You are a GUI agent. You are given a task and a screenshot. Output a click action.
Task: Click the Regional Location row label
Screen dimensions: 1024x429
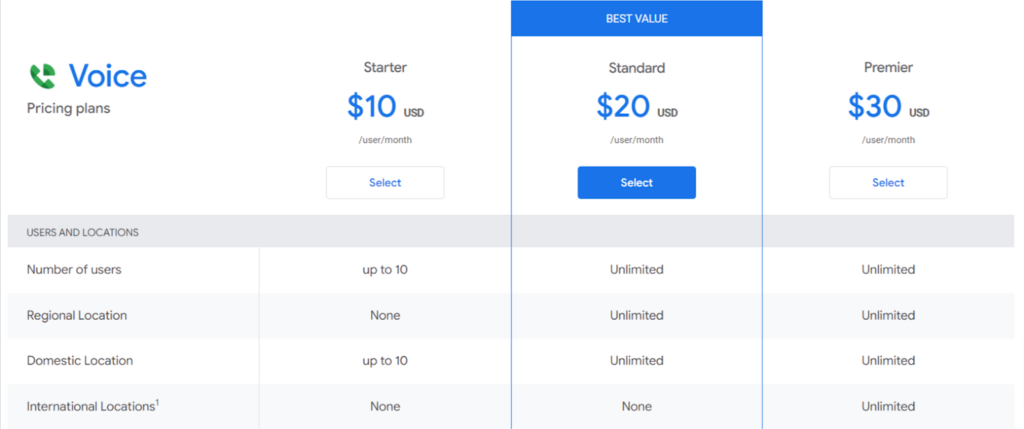click(x=77, y=315)
